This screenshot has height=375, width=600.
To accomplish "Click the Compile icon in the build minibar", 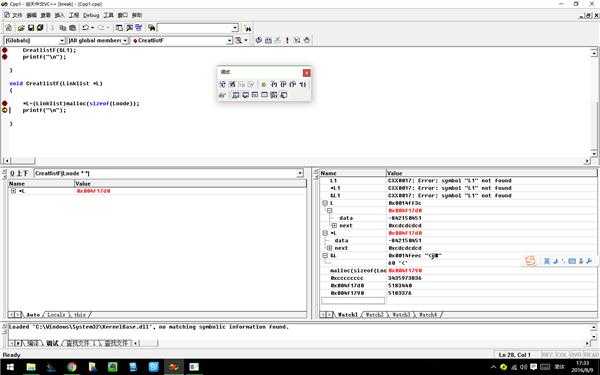I will 259,40.
